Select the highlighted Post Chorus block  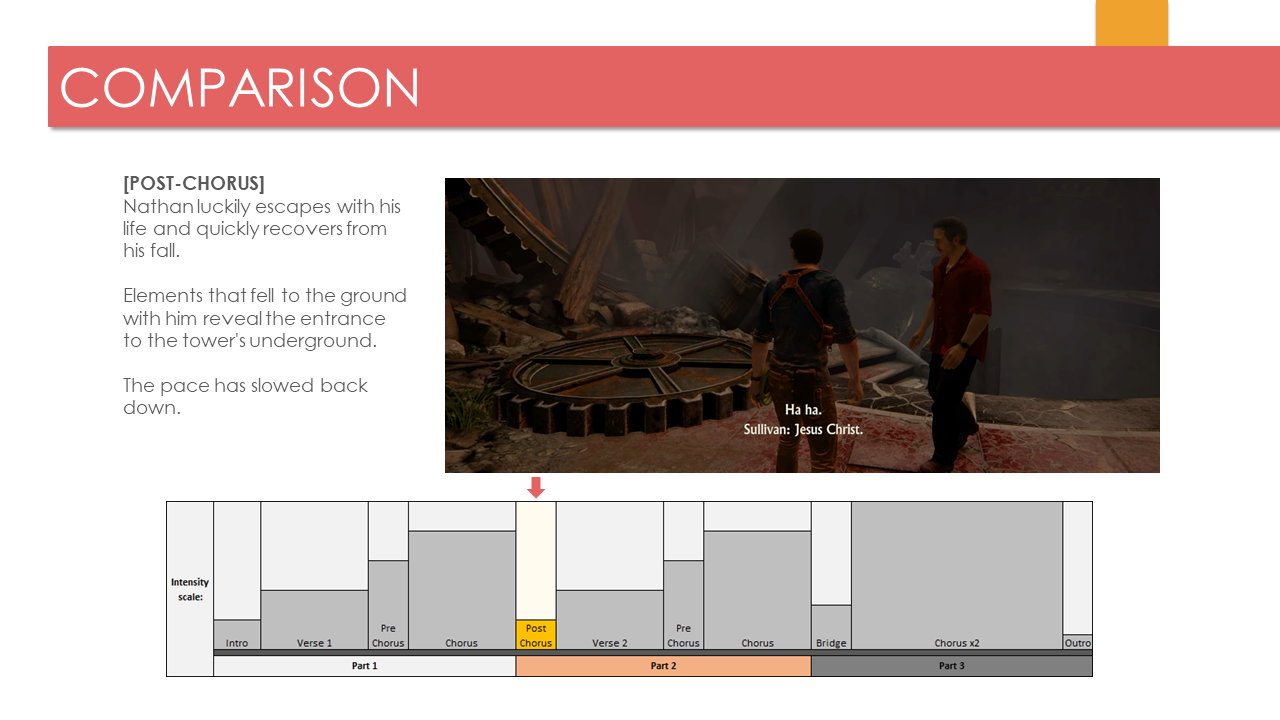click(x=536, y=635)
